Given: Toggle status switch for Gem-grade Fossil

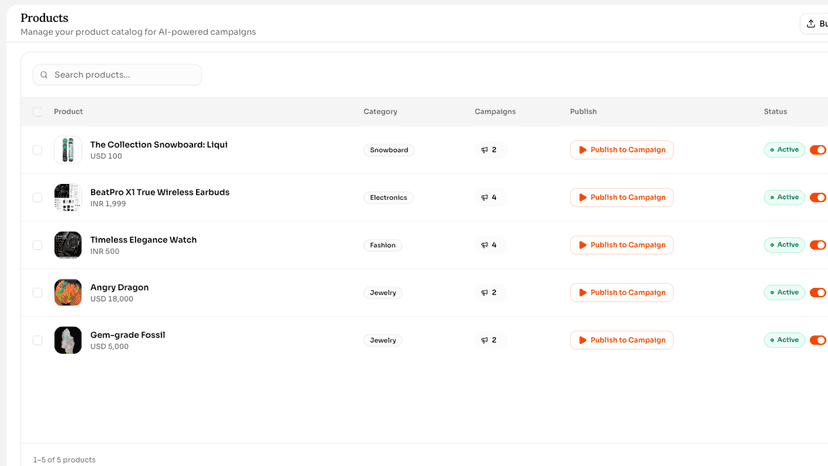Looking at the screenshot, I should point(818,340).
